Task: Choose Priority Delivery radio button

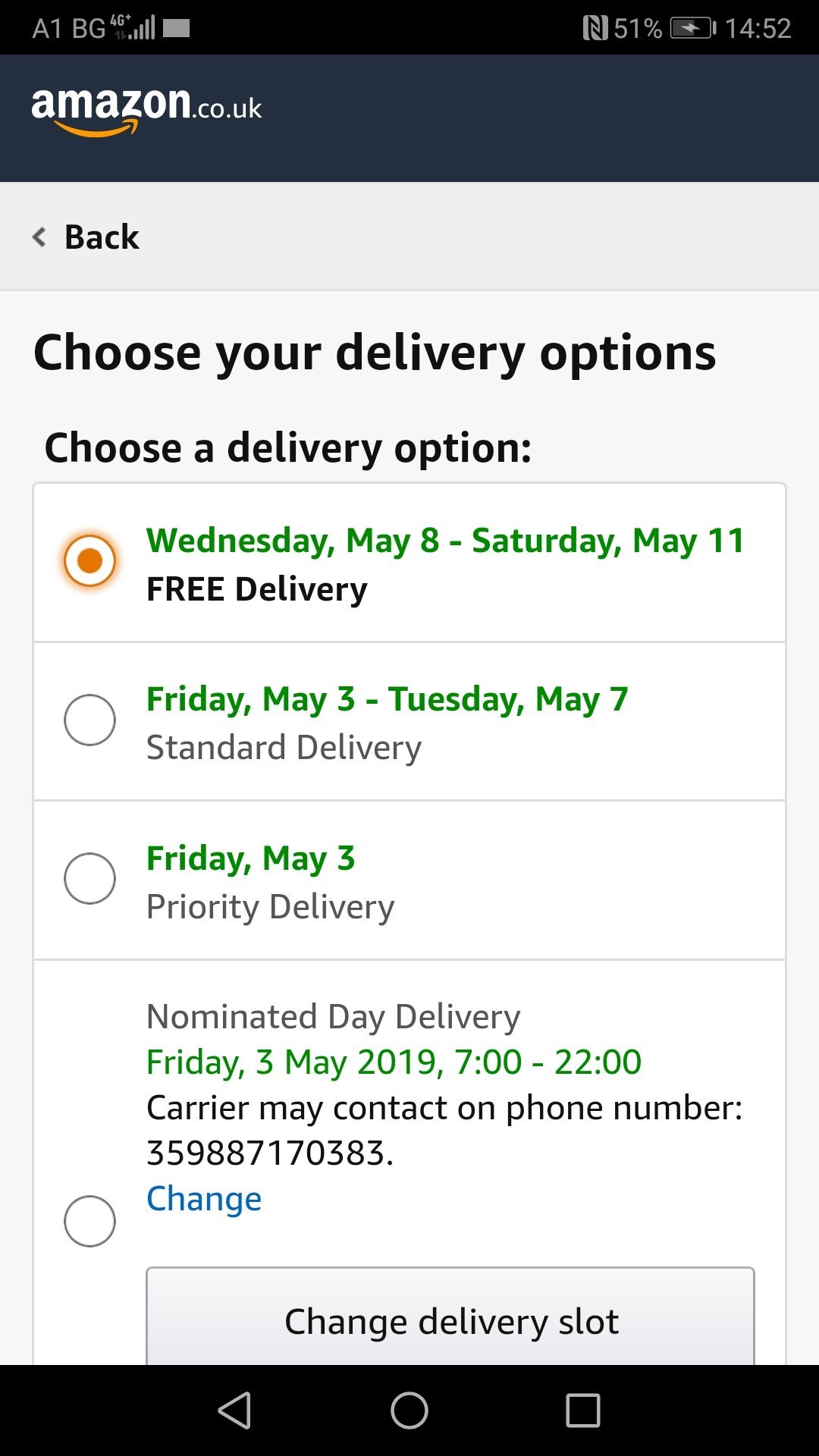Action: tap(89, 878)
